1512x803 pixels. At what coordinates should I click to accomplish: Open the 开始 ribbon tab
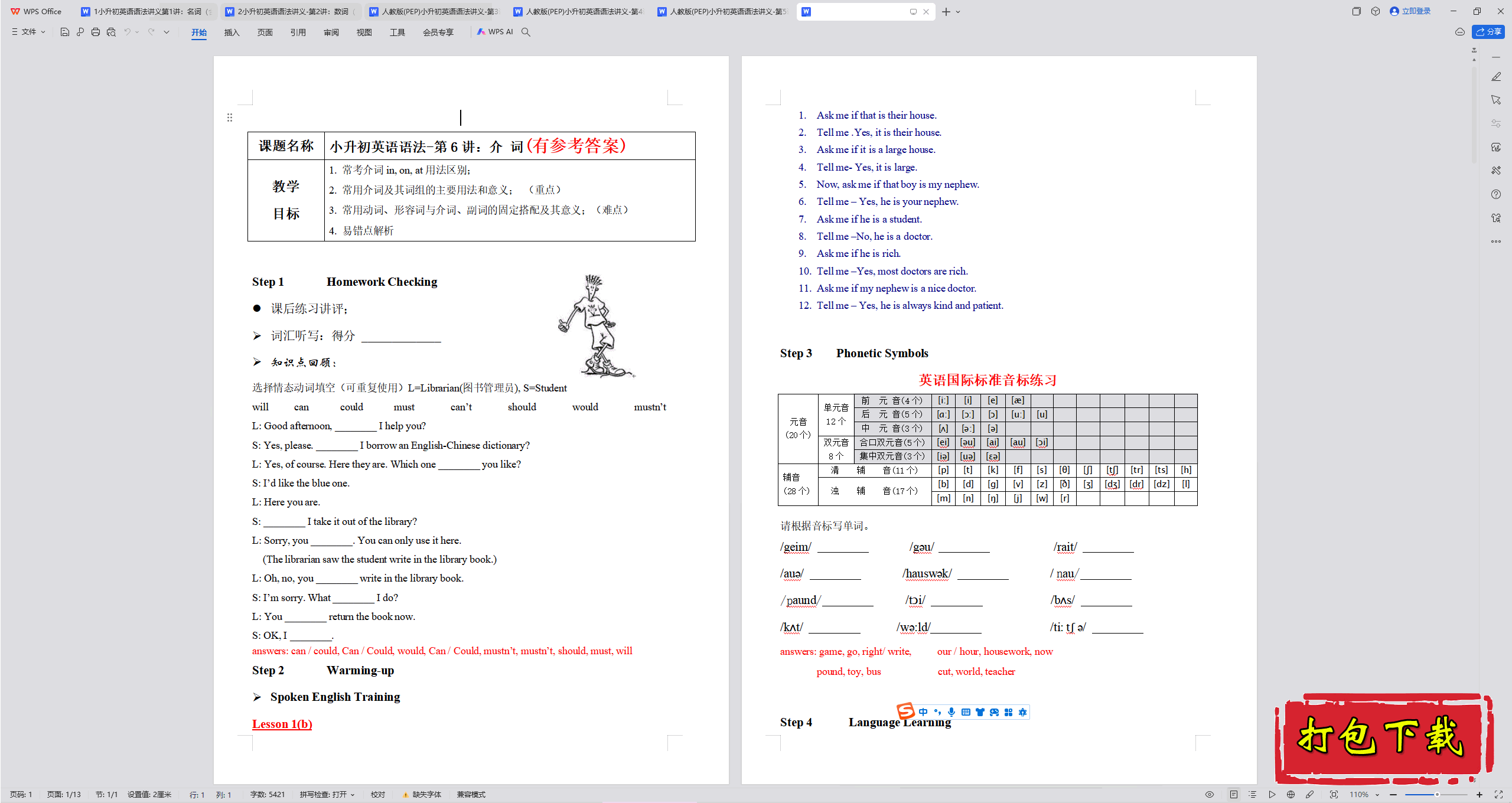(199, 32)
